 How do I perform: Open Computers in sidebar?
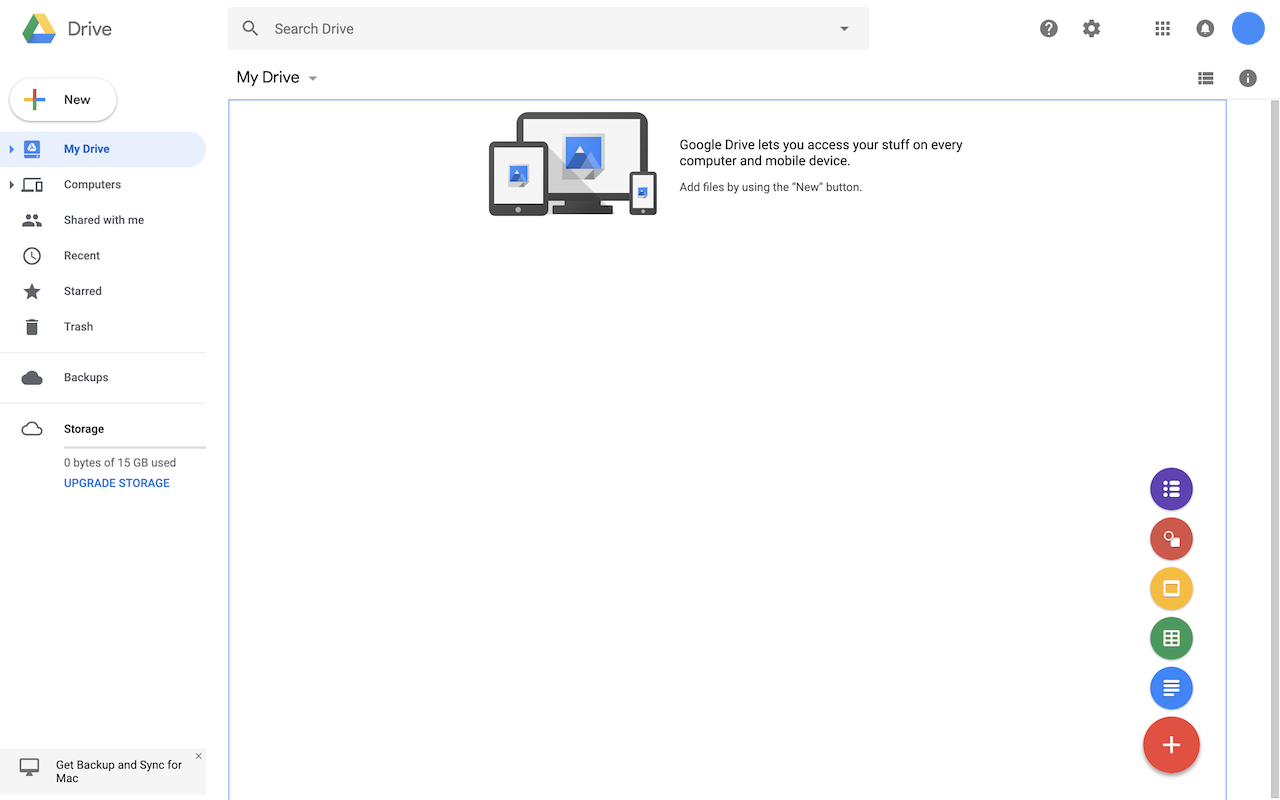click(x=103, y=185)
